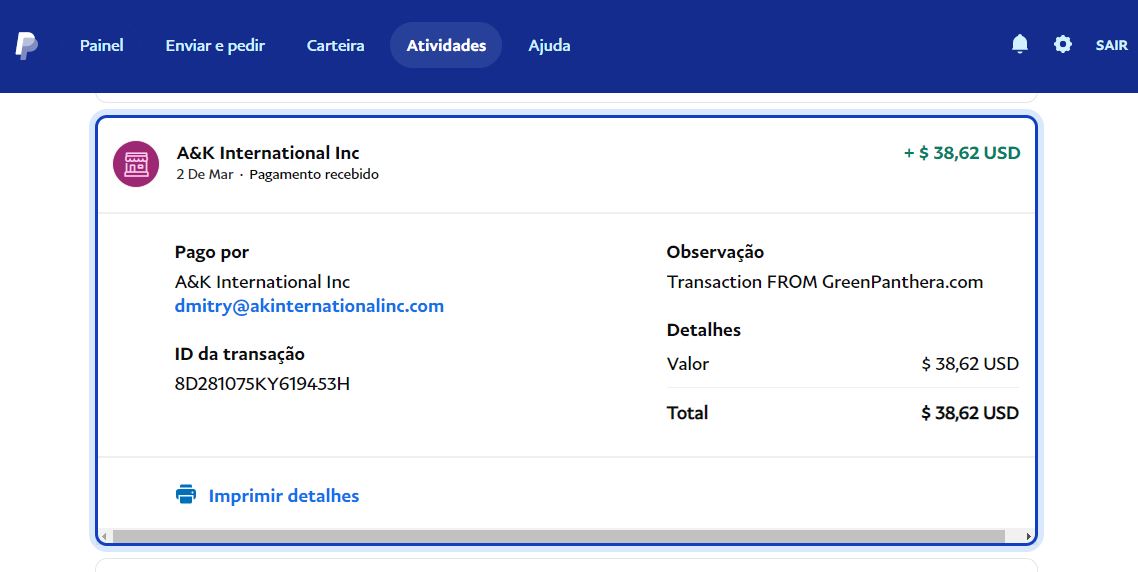The width and height of the screenshot is (1138, 572).
Task: Go to the Painel tab
Action: (x=102, y=45)
